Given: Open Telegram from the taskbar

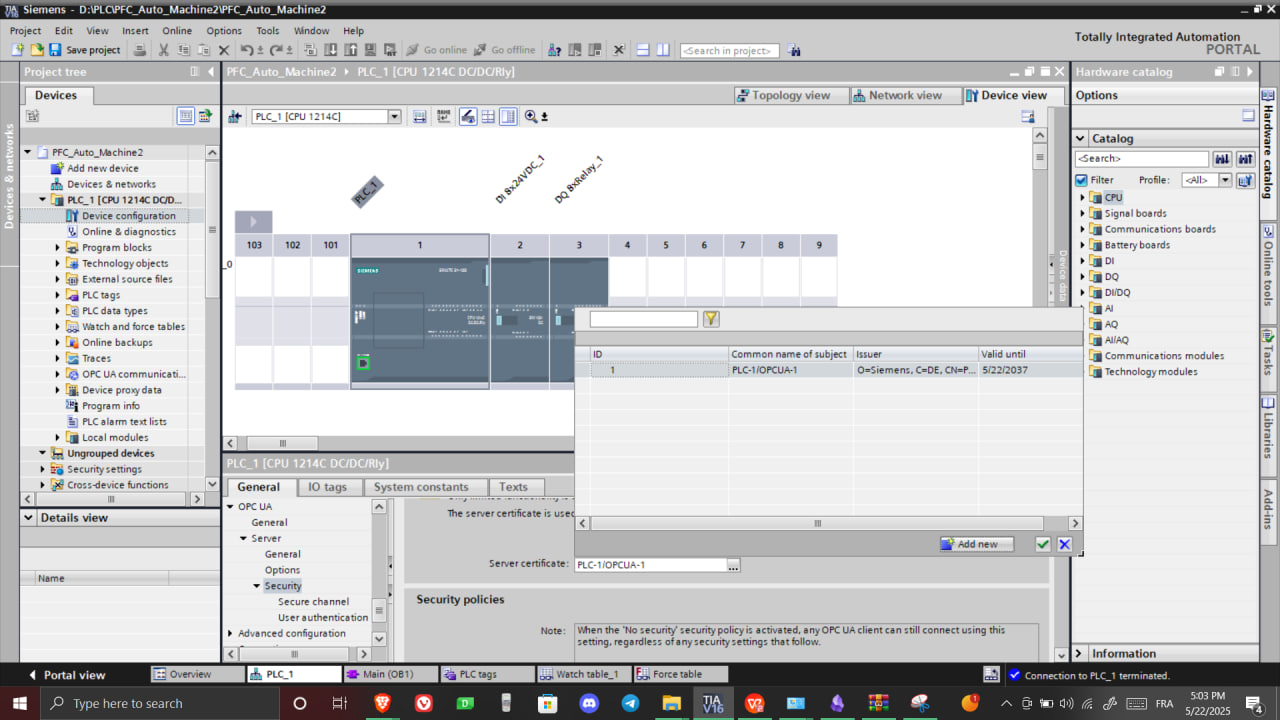Looking at the screenshot, I should click(x=630, y=703).
